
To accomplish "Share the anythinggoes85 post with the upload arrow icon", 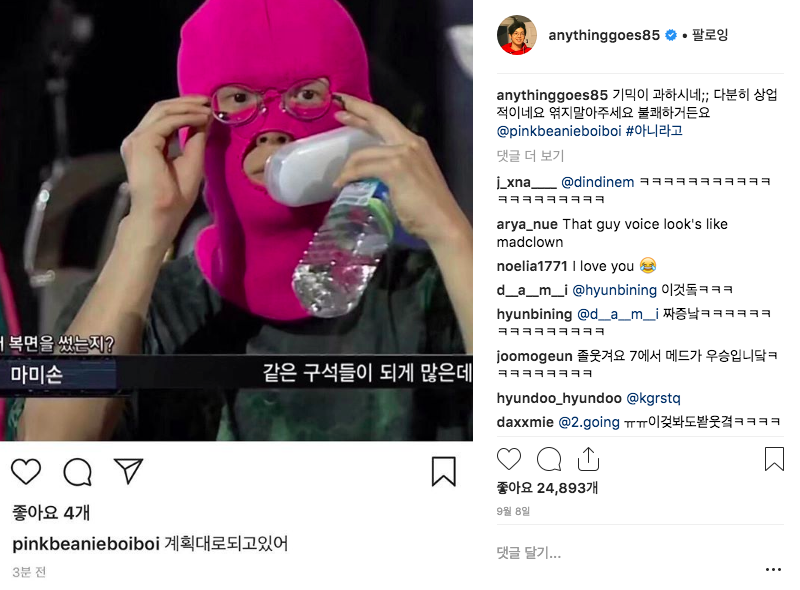I will point(588,459).
